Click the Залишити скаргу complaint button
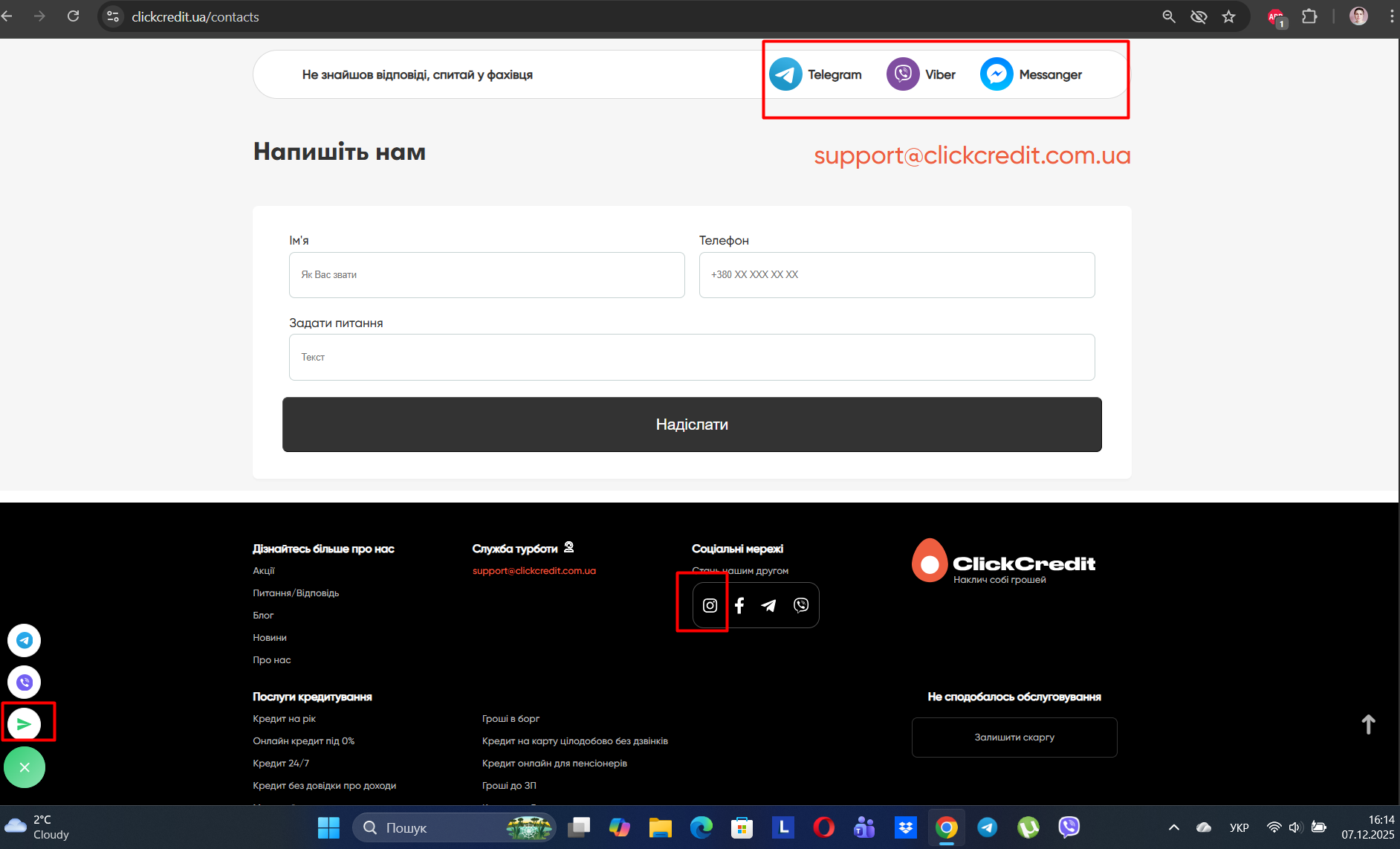The width and height of the screenshot is (1400, 849). (1014, 737)
